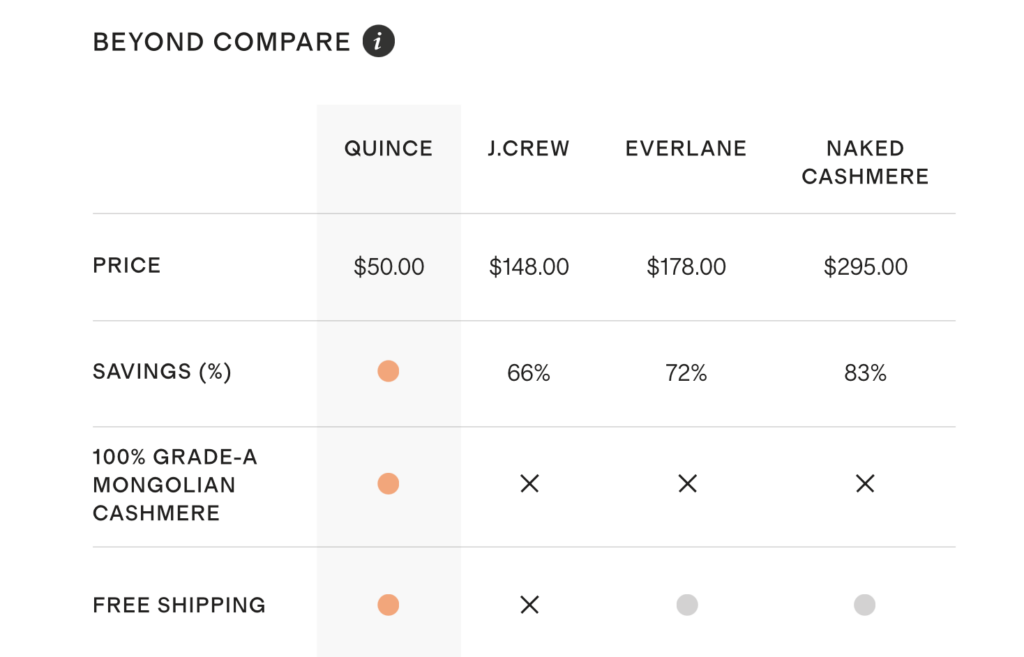Click Quince's orange Free Shipping dot

pos(388,605)
